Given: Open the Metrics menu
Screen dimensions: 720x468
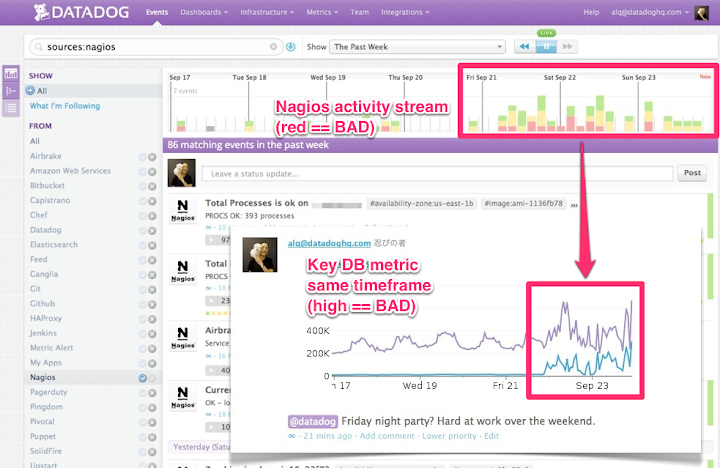Looking at the screenshot, I should click(x=322, y=12).
